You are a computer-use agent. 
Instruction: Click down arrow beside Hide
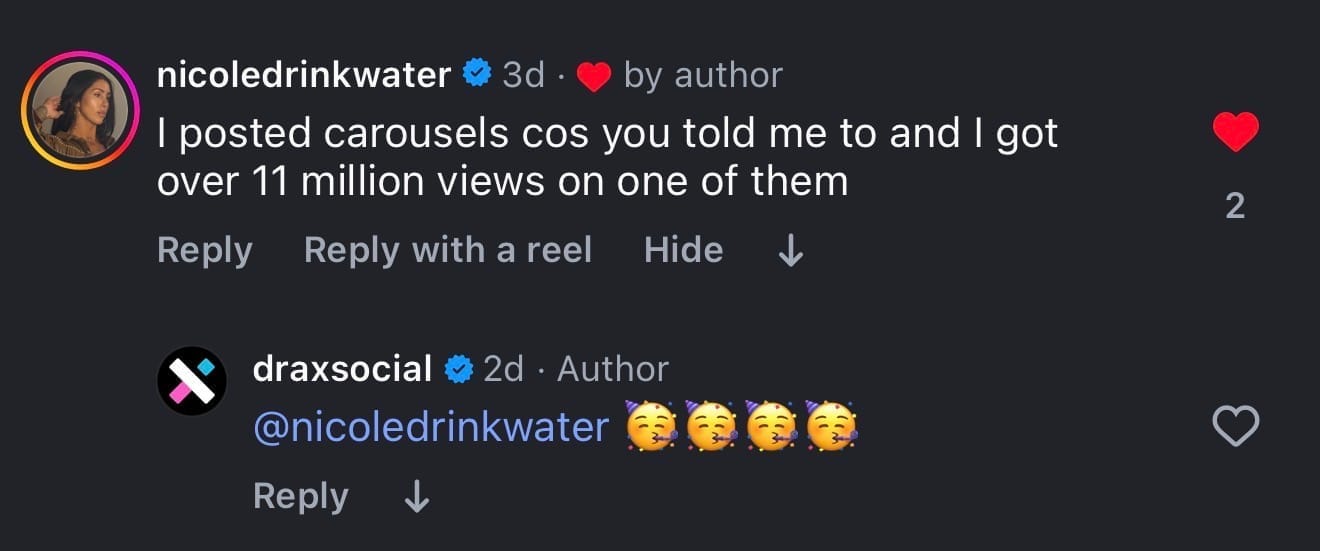point(790,251)
